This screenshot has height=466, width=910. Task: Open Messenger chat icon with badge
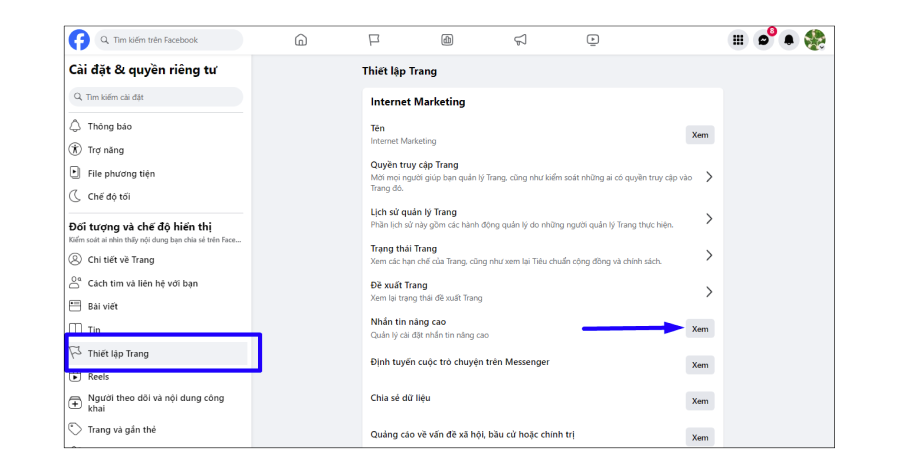(x=764, y=40)
